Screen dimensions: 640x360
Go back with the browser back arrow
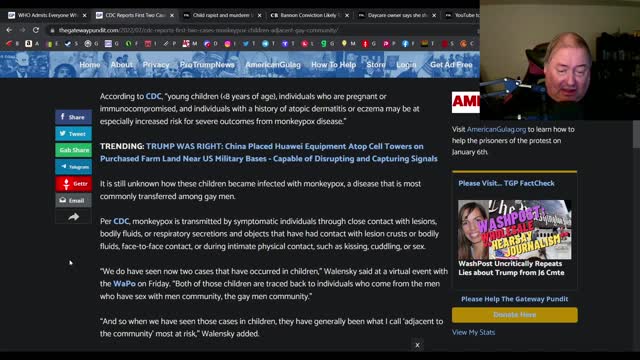coord(9,30)
